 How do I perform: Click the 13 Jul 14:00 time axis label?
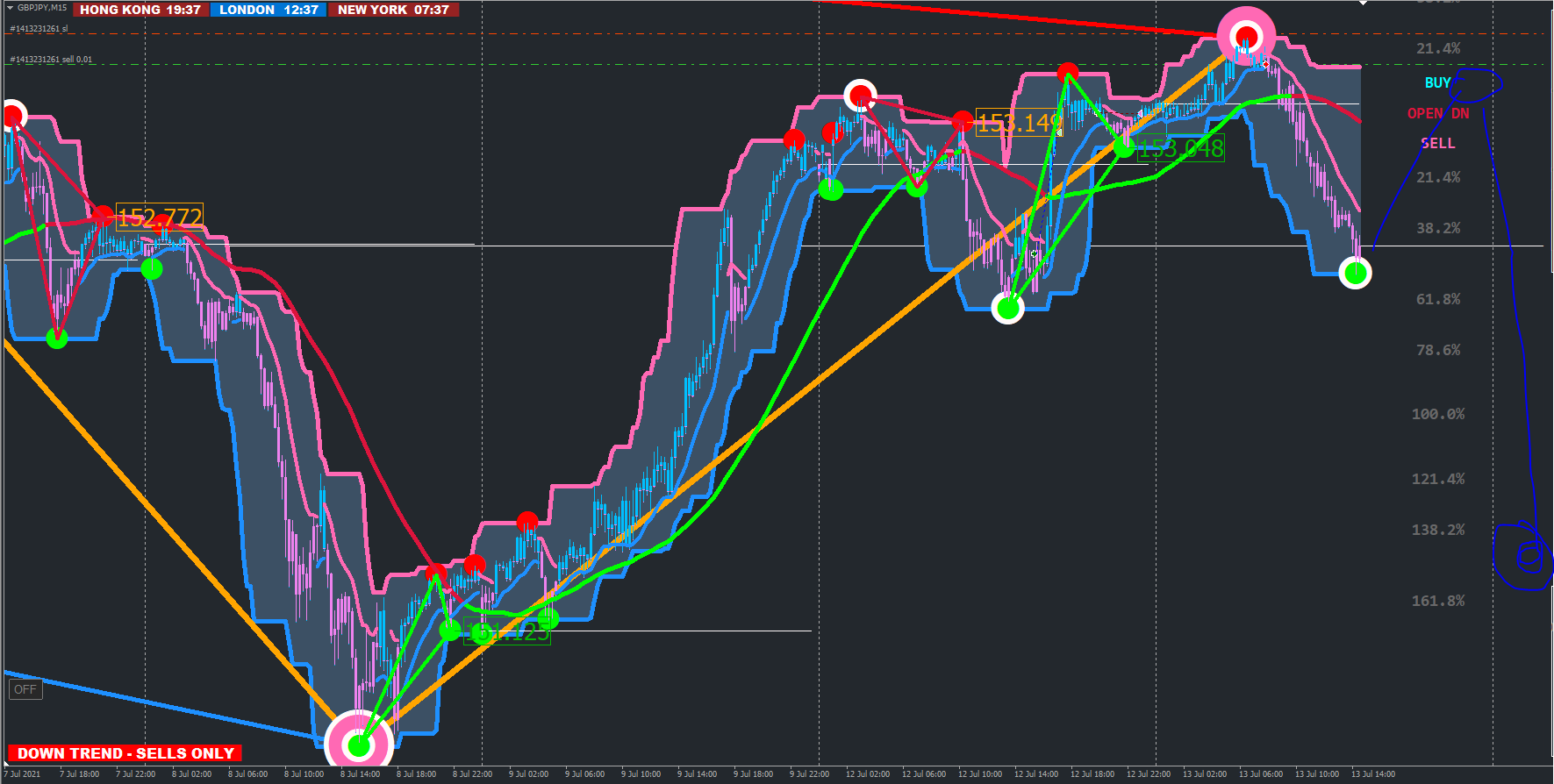click(x=1372, y=774)
